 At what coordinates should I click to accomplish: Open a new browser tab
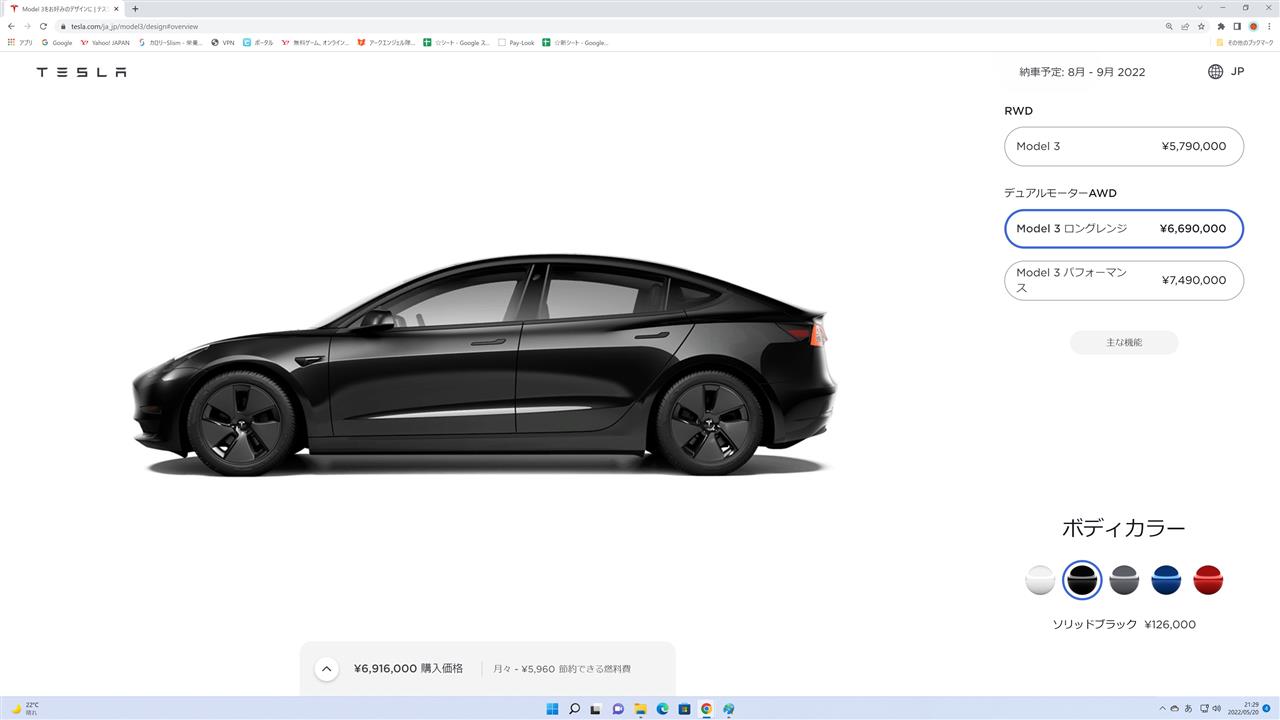pyautogui.click(x=135, y=9)
